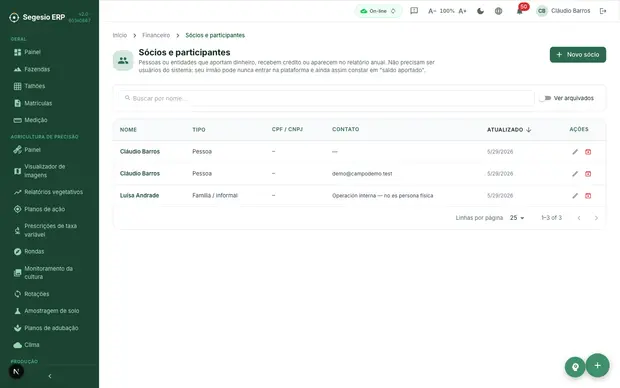
Task: Toggle Ver arquivados switch
Action: tap(545, 98)
